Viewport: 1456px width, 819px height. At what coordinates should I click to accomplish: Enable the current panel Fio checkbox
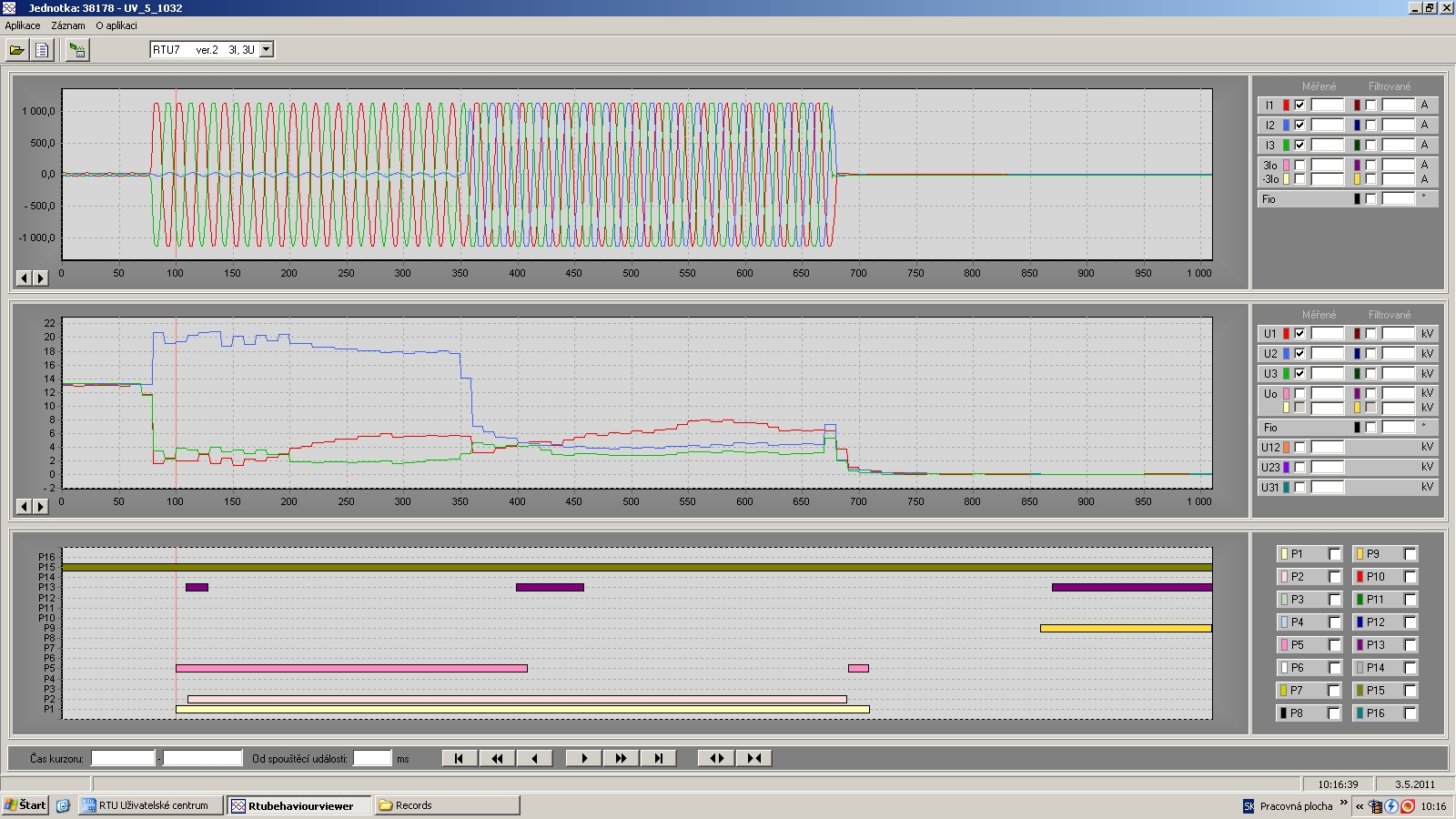(x=1370, y=199)
